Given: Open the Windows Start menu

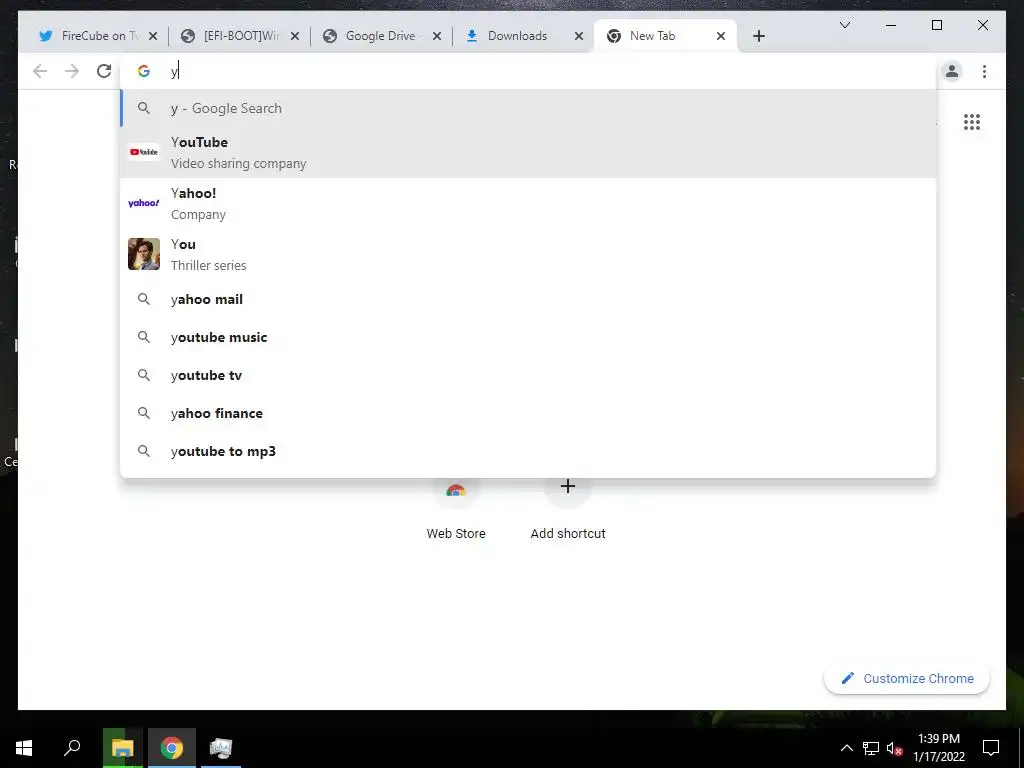Looking at the screenshot, I should click(24, 748).
